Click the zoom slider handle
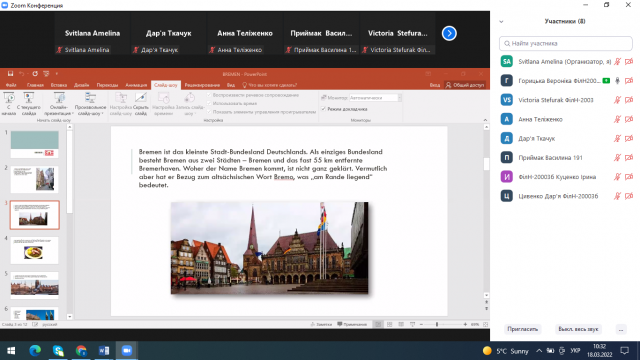This screenshot has height=360, width=640. (437, 324)
